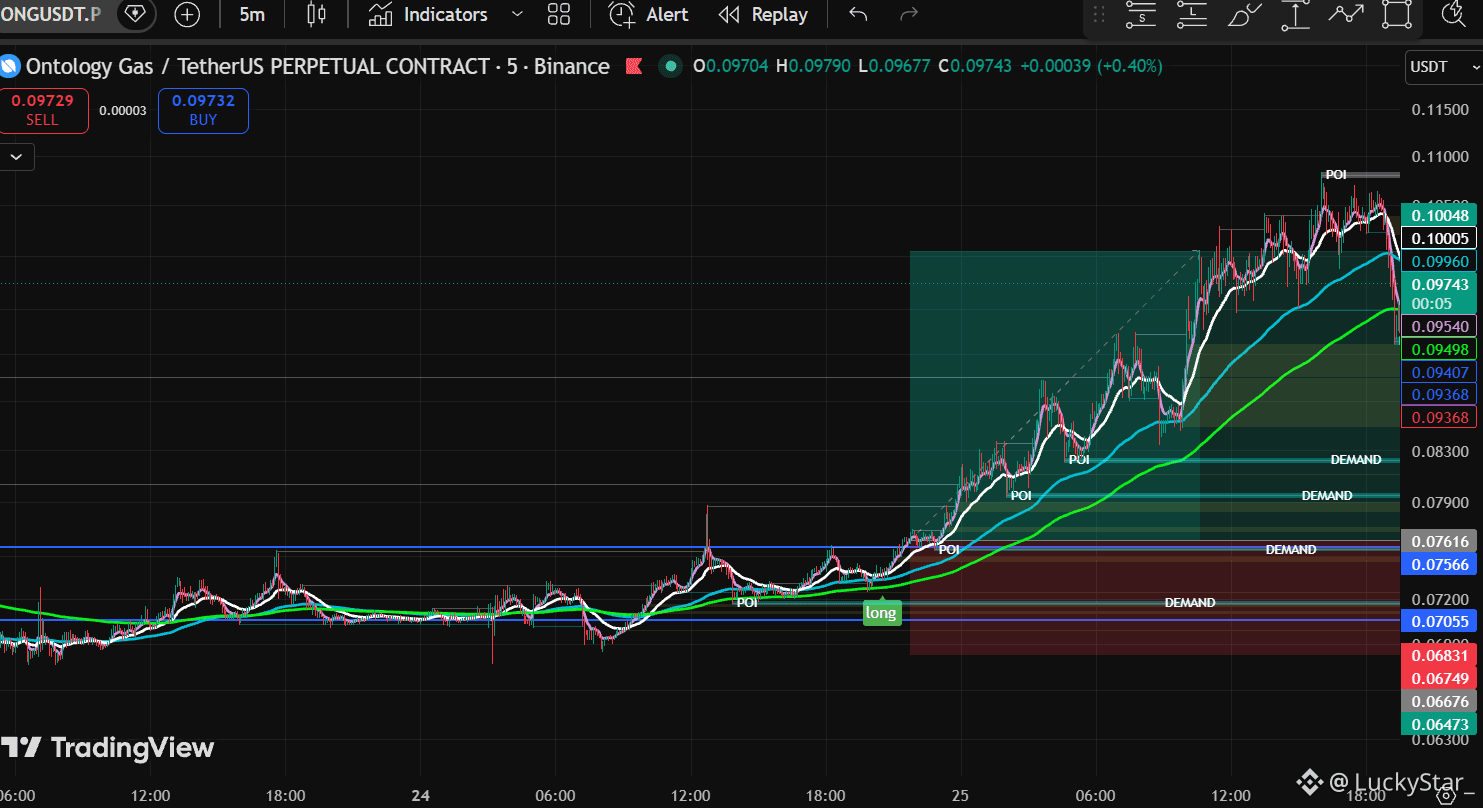Create an Alert
Screen dimensions: 1483x808
click(x=649, y=15)
